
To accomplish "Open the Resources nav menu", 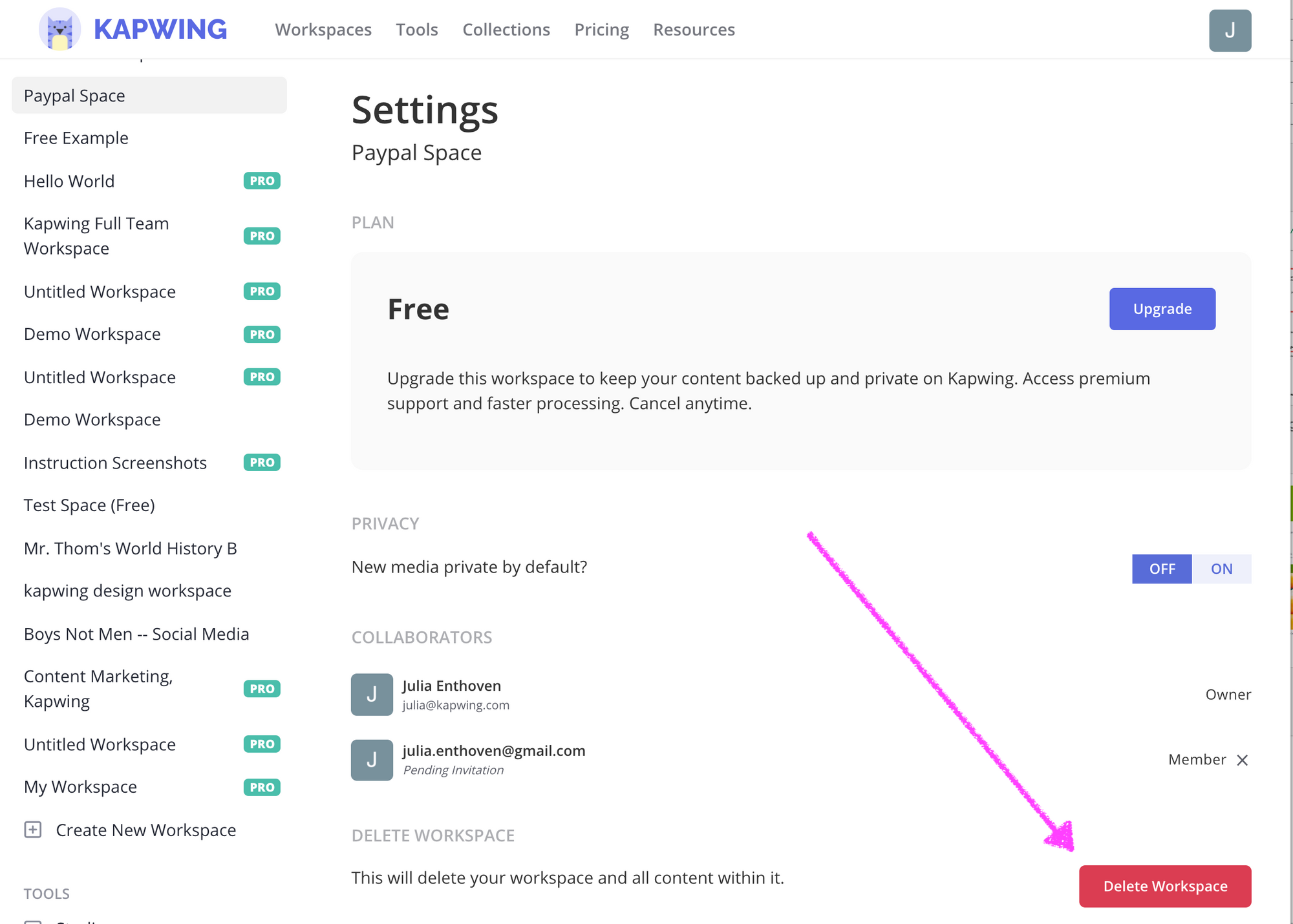I will (694, 30).
